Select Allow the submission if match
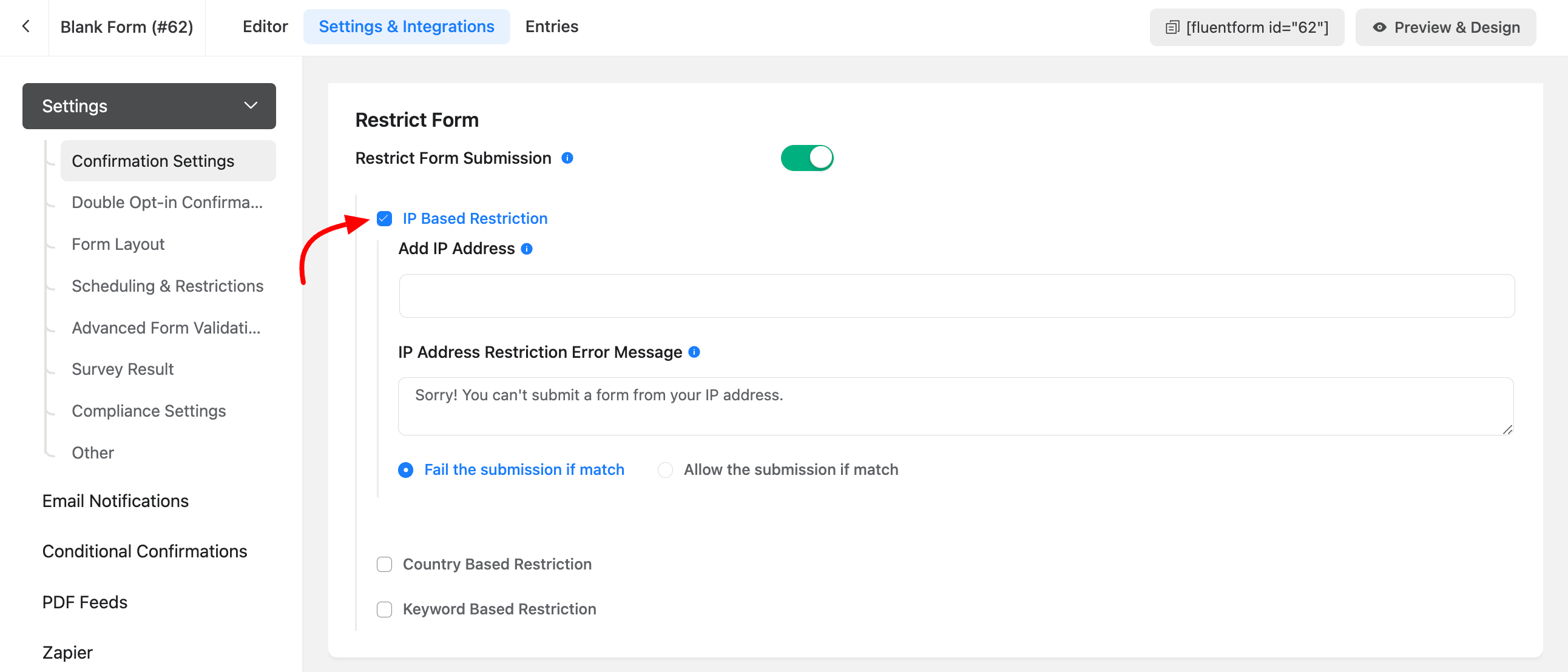The width and height of the screenshot is (1568, 672). pos(665,470)
